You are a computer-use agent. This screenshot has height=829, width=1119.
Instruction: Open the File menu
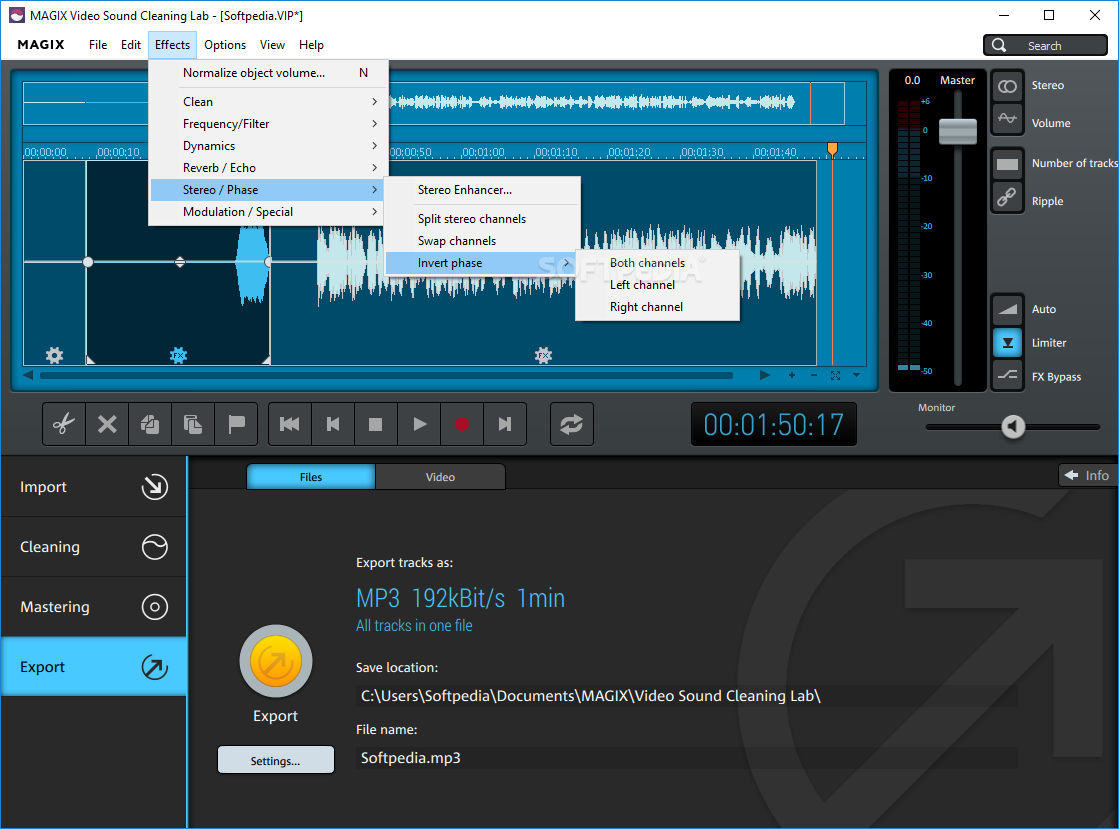98,45
